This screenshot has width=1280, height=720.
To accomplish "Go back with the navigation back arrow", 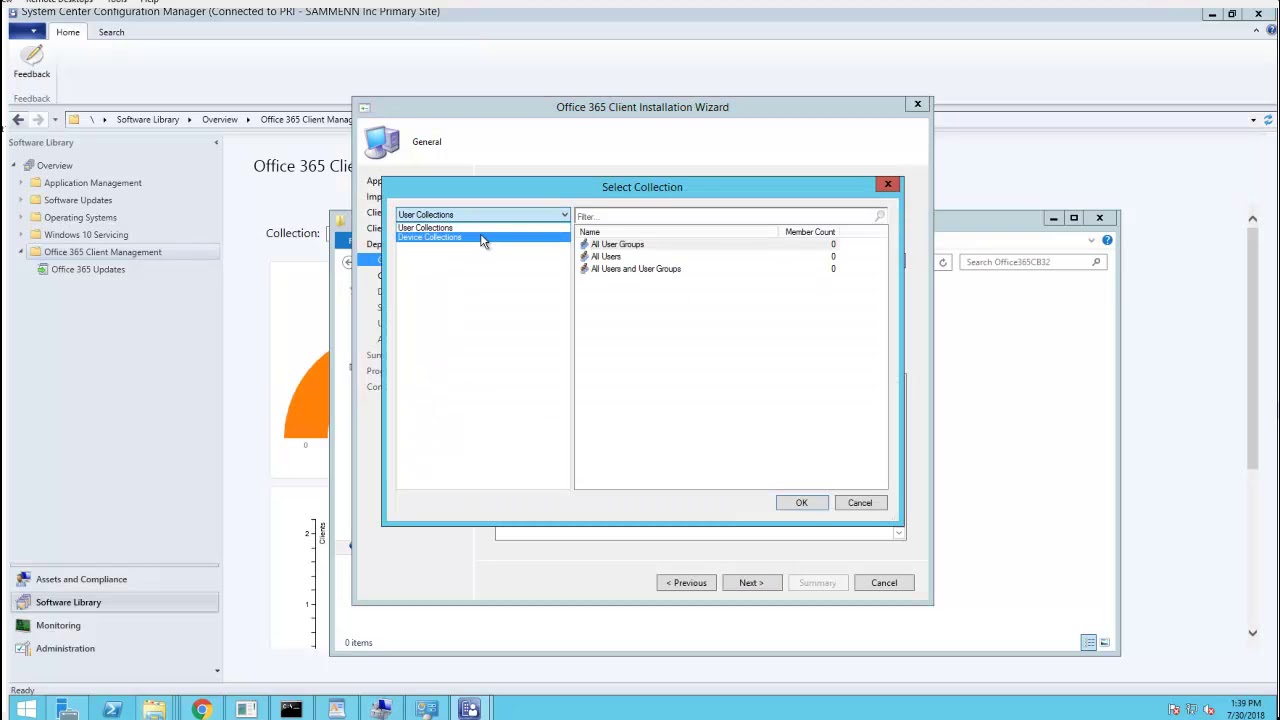I will coord(18,119).
